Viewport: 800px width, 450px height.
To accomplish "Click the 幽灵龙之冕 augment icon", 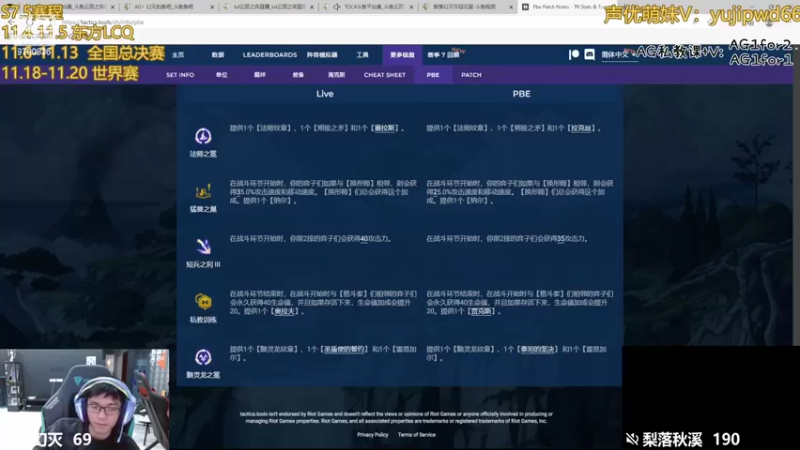I will [203, 357].
